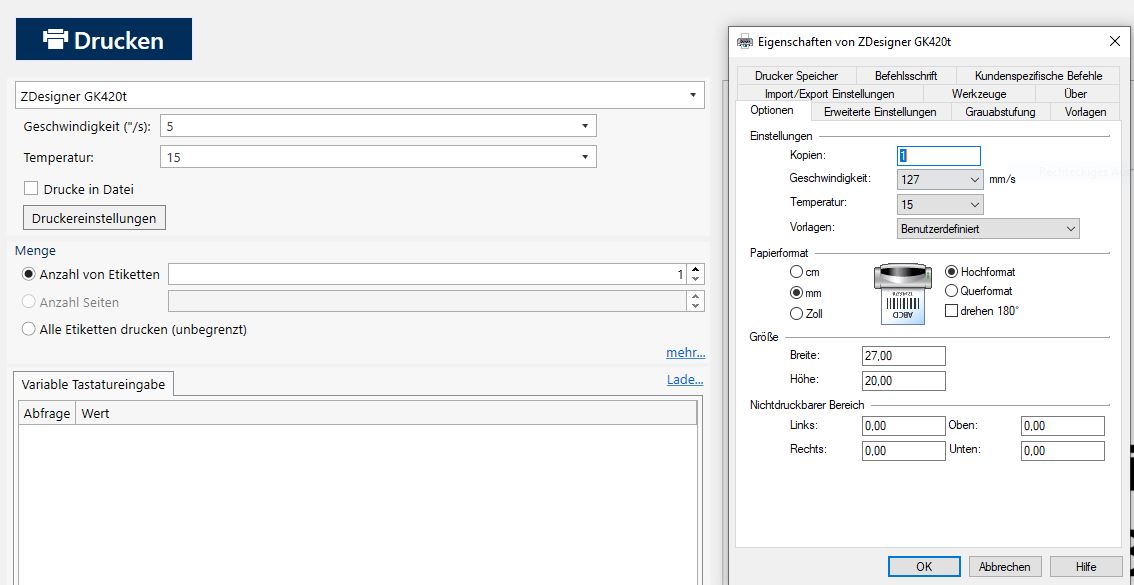1134x585 pixels.
Task: Click the Wert column header
Action: click(385, 414)
